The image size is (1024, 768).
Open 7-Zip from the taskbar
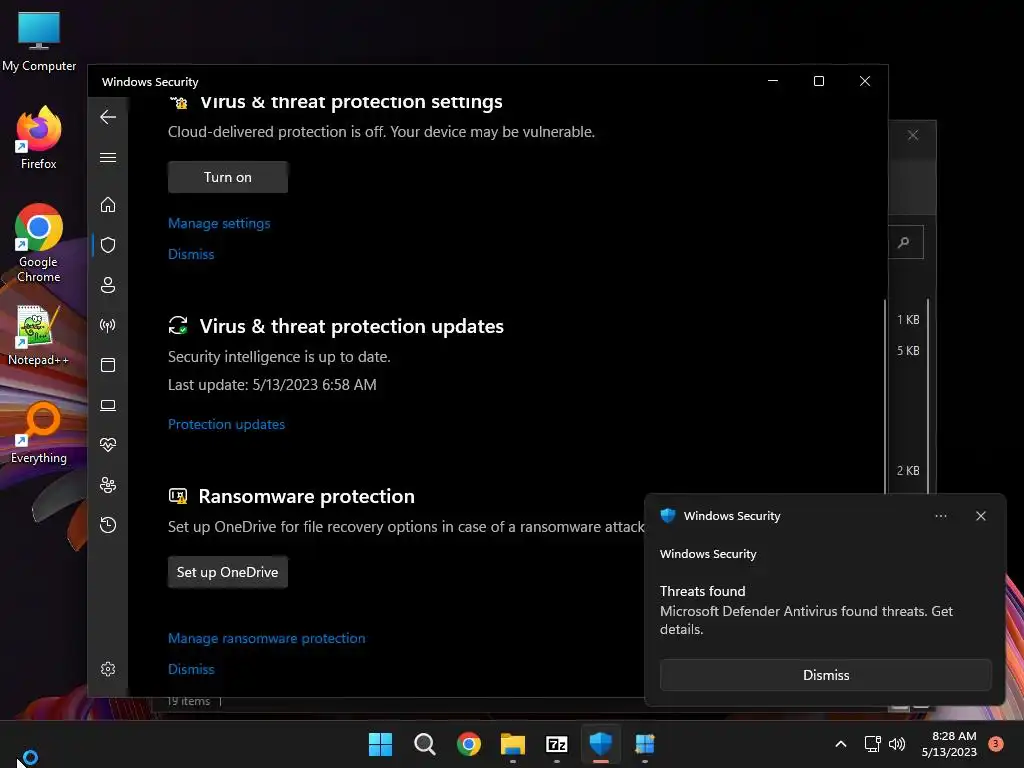556,744
